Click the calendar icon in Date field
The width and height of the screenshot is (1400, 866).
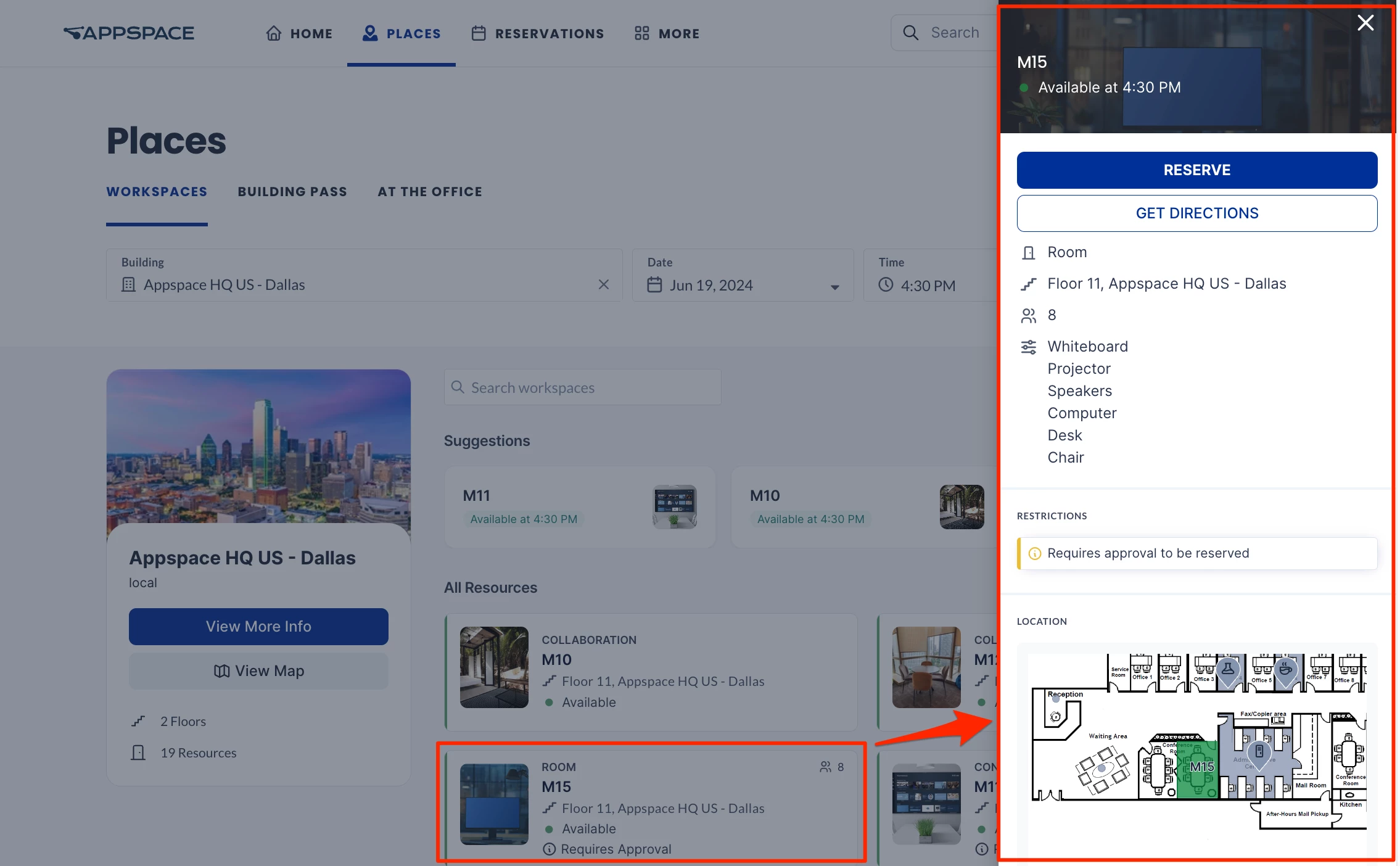pos(654,285)
